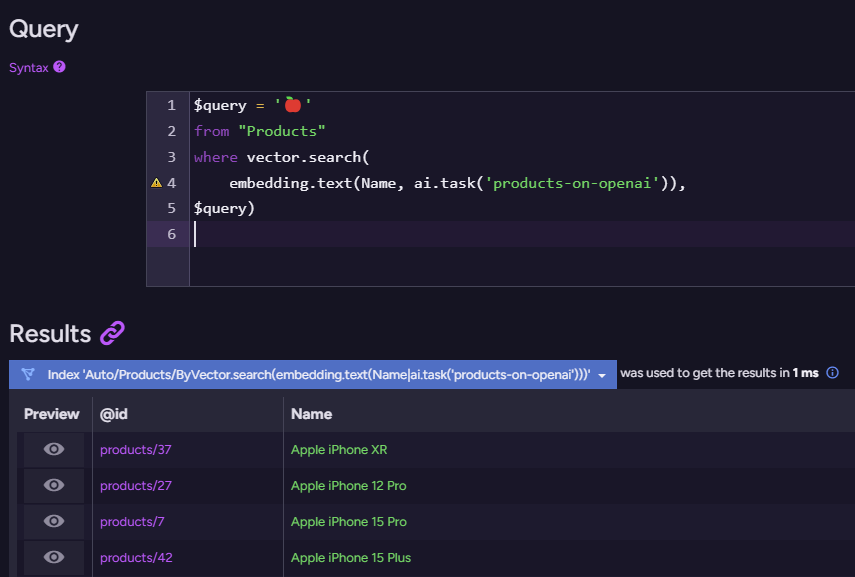Click the Name column header
This screenshot has width=855, height=577.
(x=311, y=414)
